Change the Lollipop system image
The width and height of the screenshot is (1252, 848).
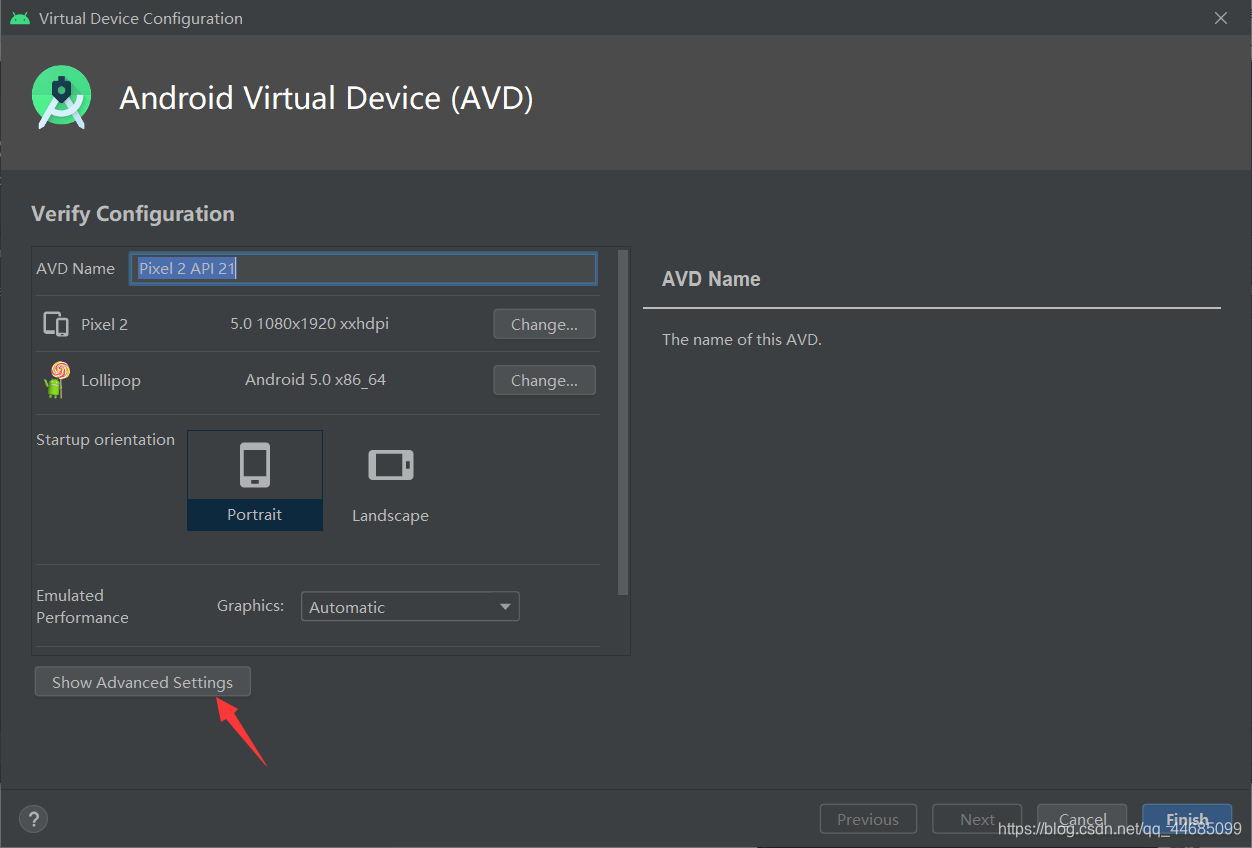[x=544, y=380]
